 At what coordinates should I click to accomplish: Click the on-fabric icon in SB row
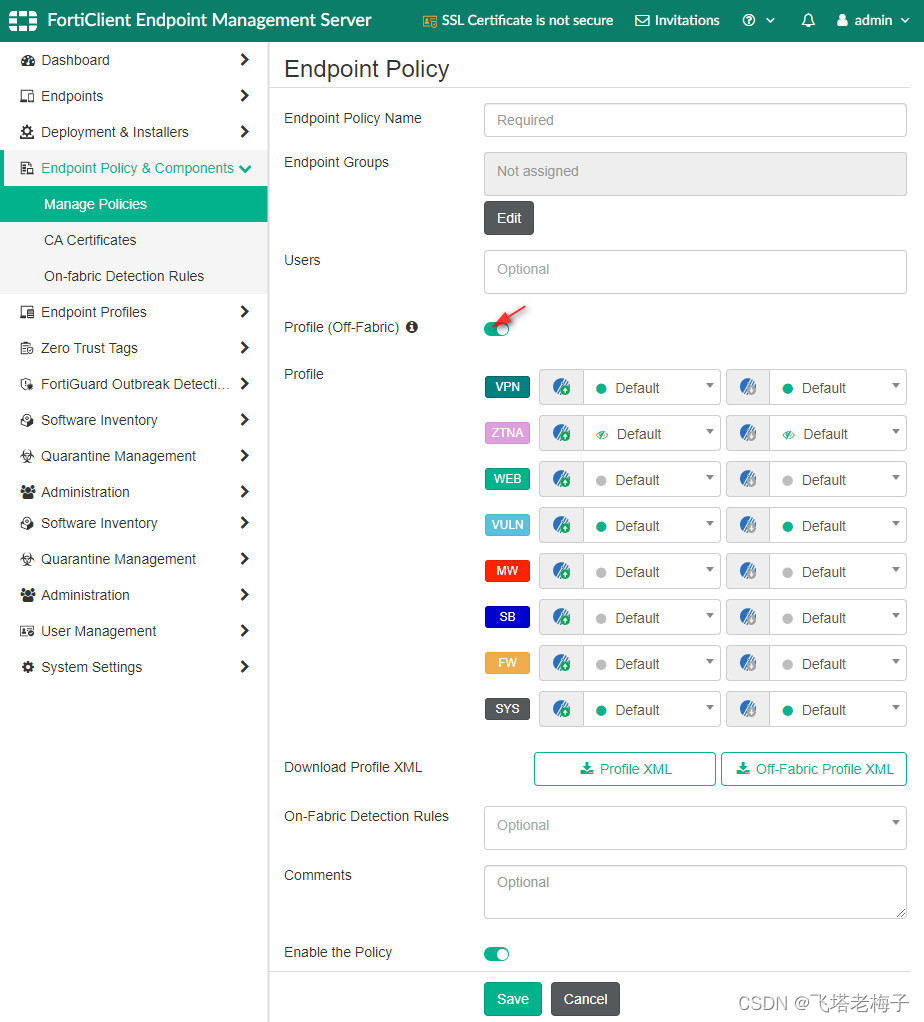[x=562, y=617]
